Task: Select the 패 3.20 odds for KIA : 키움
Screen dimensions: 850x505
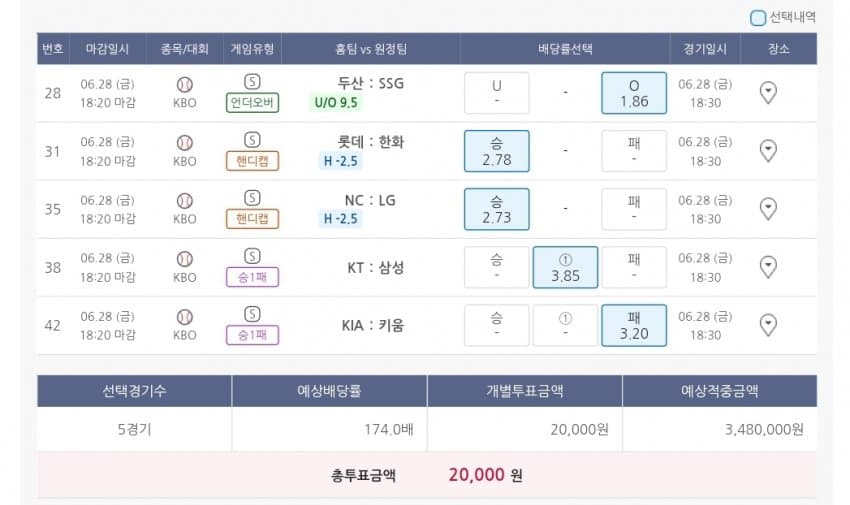Action: (x=633, y=325)
